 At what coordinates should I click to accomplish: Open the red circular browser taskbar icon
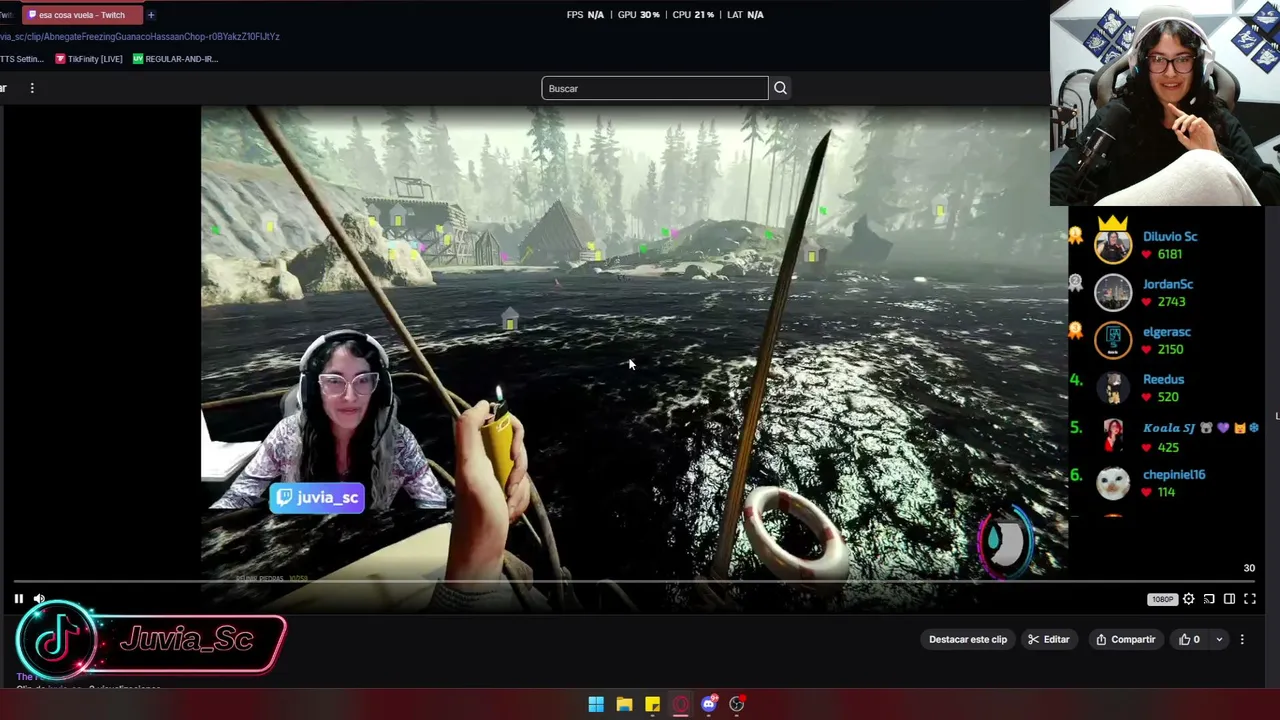(x=681, y=704)
